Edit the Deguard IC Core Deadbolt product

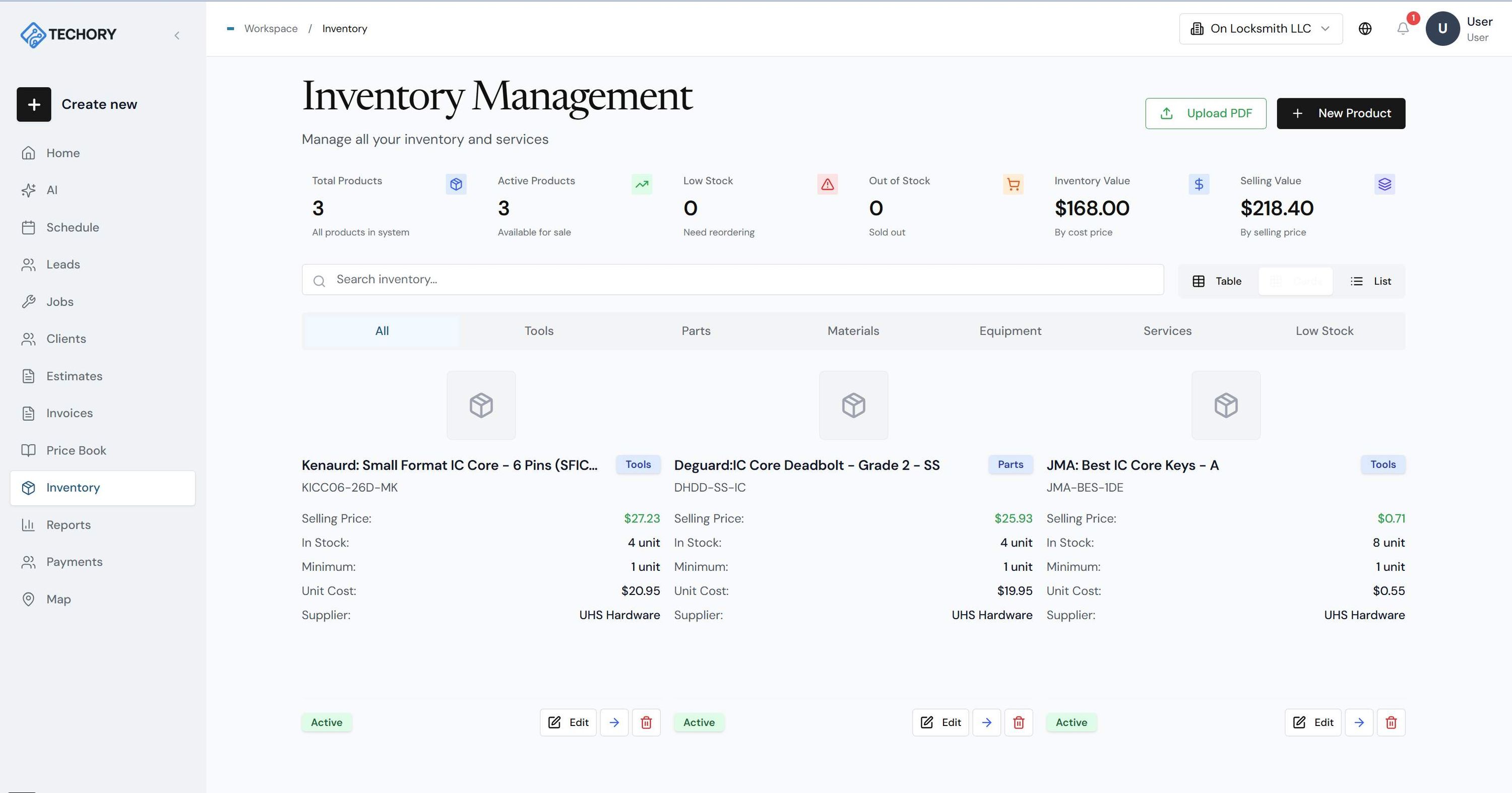(x=940, y=722)
